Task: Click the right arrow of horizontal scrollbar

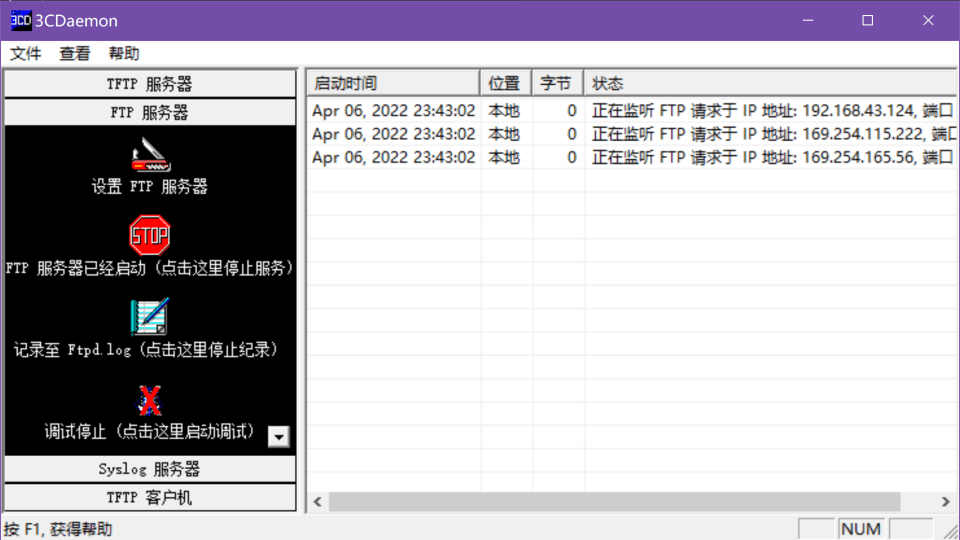Action: 945,501
